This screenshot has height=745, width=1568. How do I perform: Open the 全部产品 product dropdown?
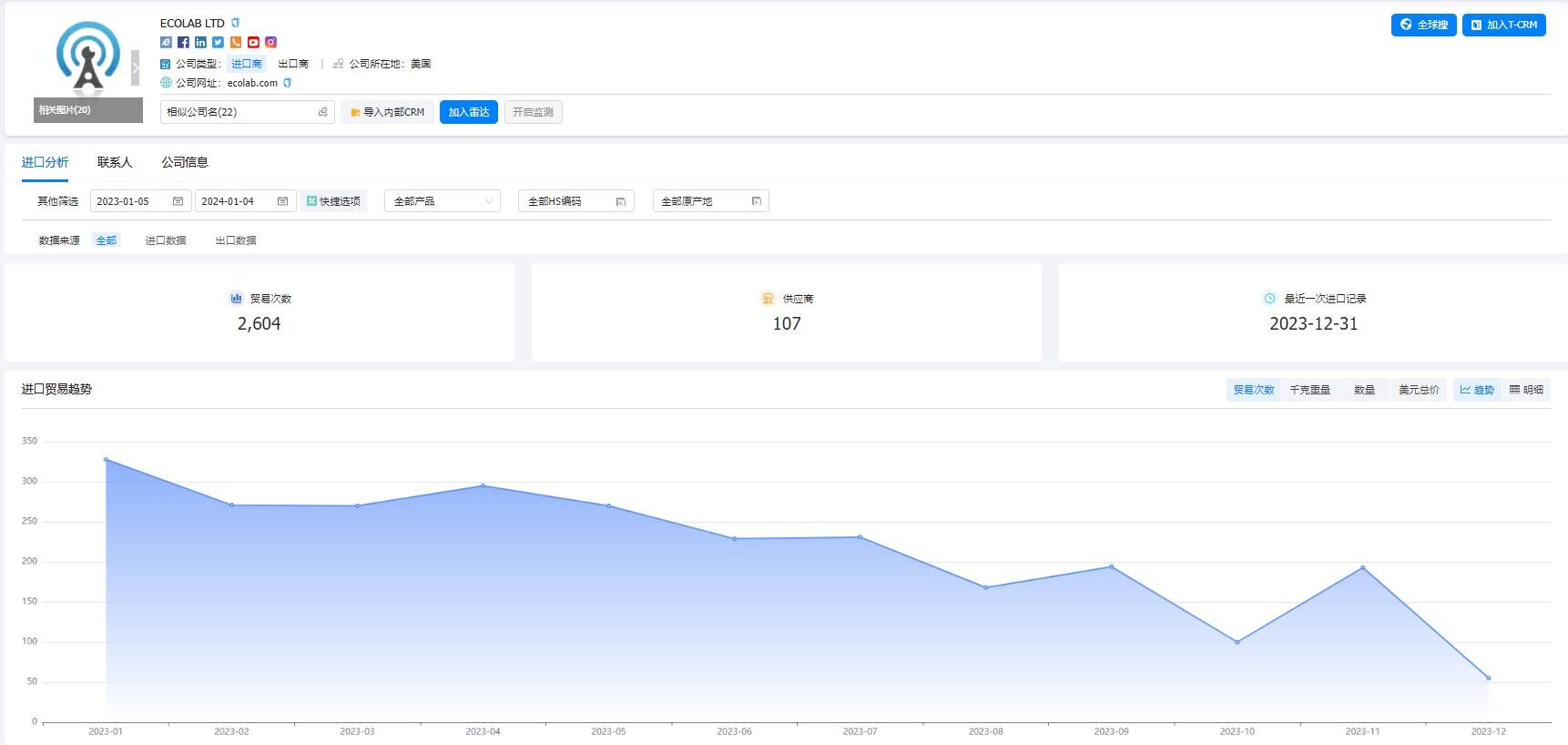tap(443, 201)
